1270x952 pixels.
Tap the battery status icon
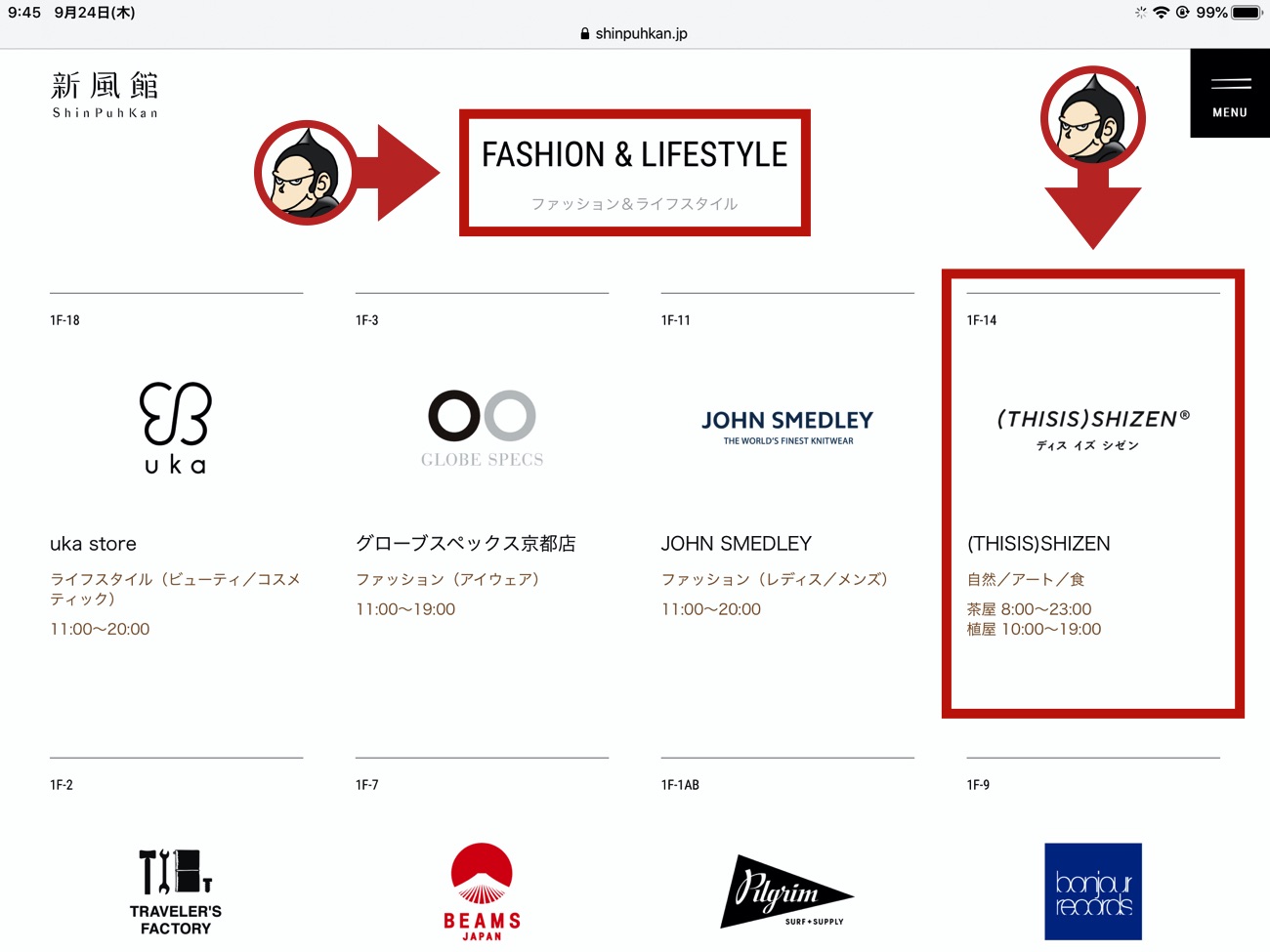[1247, 13]
